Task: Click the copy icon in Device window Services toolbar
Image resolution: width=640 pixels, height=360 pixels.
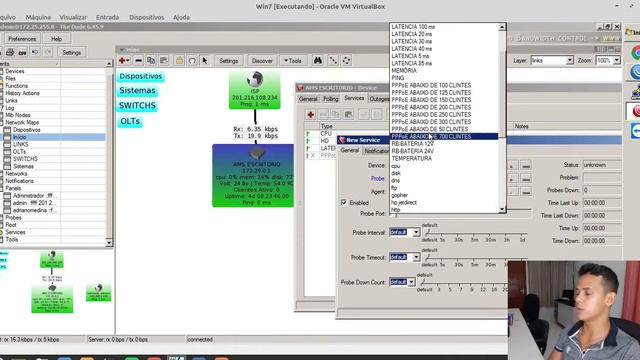Action: (x=336, y=114)
